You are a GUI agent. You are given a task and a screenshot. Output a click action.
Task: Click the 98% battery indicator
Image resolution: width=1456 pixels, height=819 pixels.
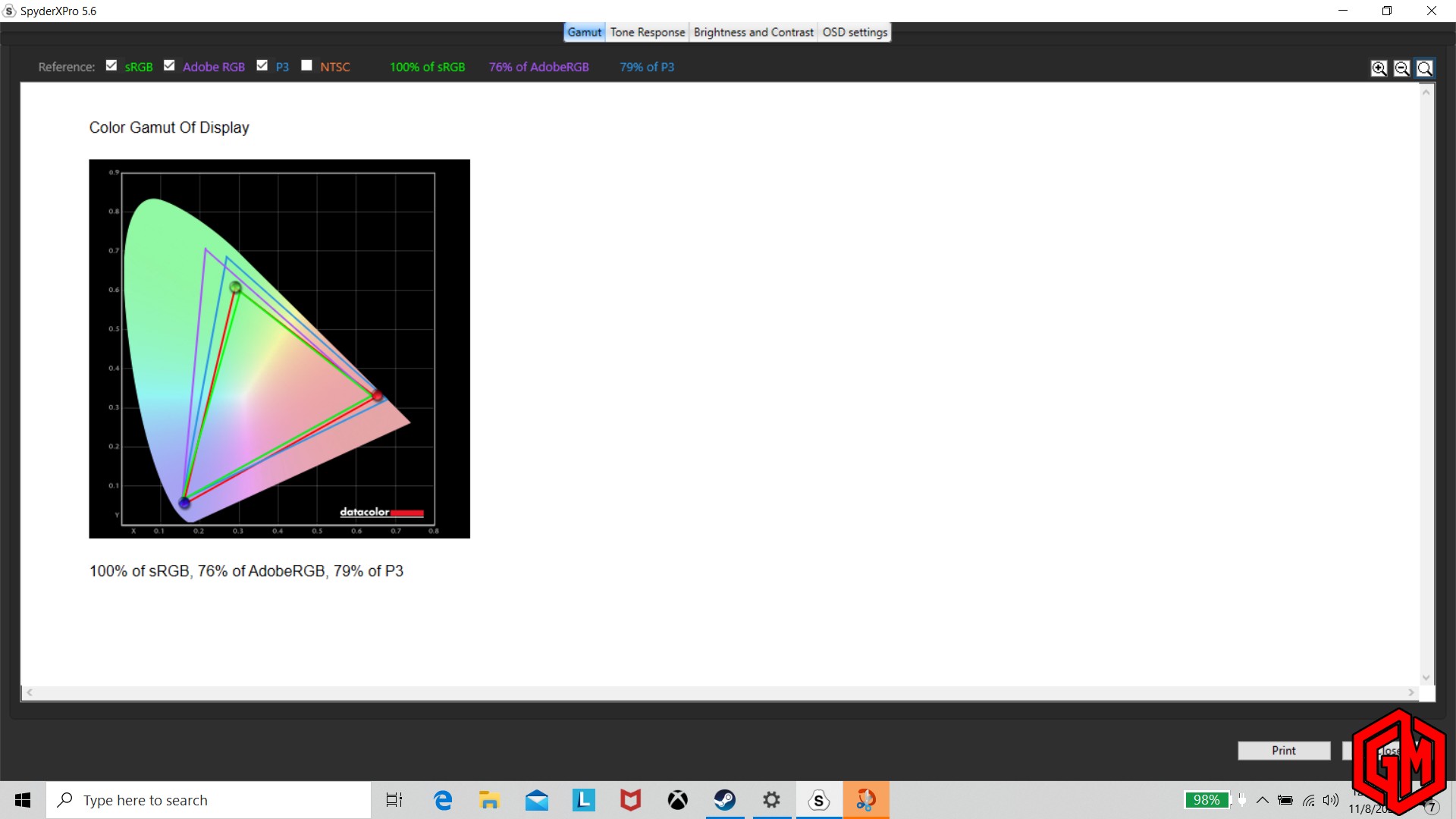click(x=1207, y=800)
